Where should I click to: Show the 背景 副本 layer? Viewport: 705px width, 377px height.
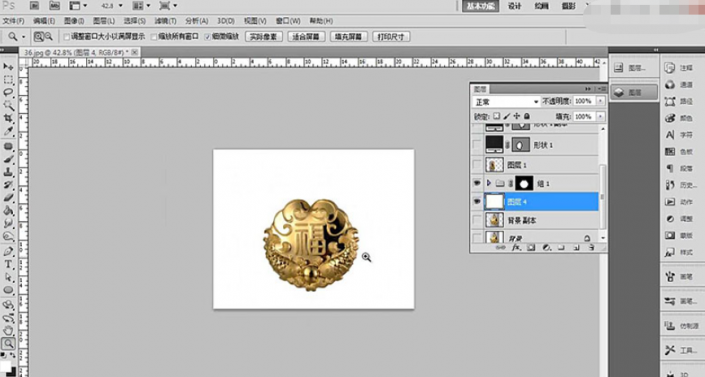477,220
